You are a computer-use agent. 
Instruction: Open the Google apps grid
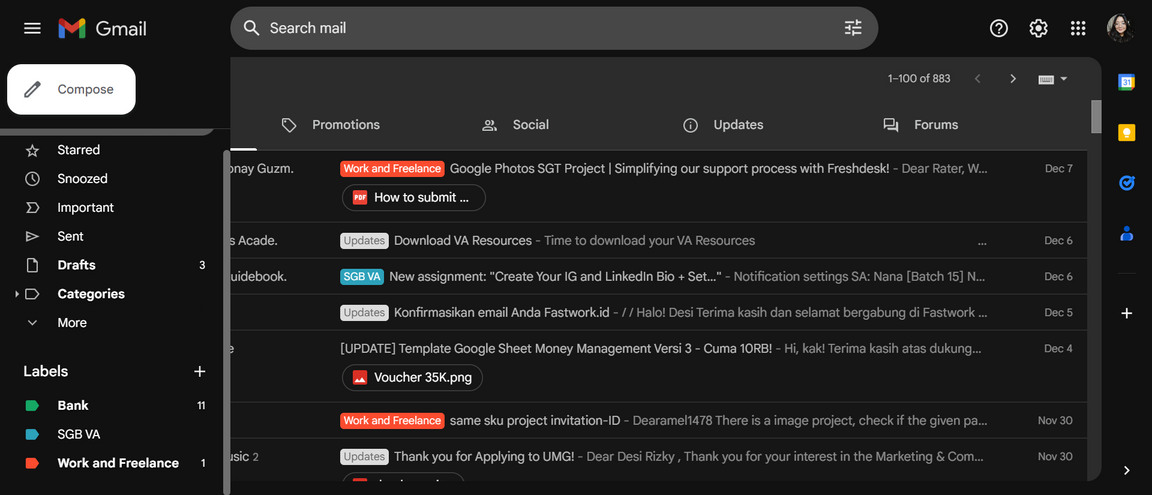1078,28
